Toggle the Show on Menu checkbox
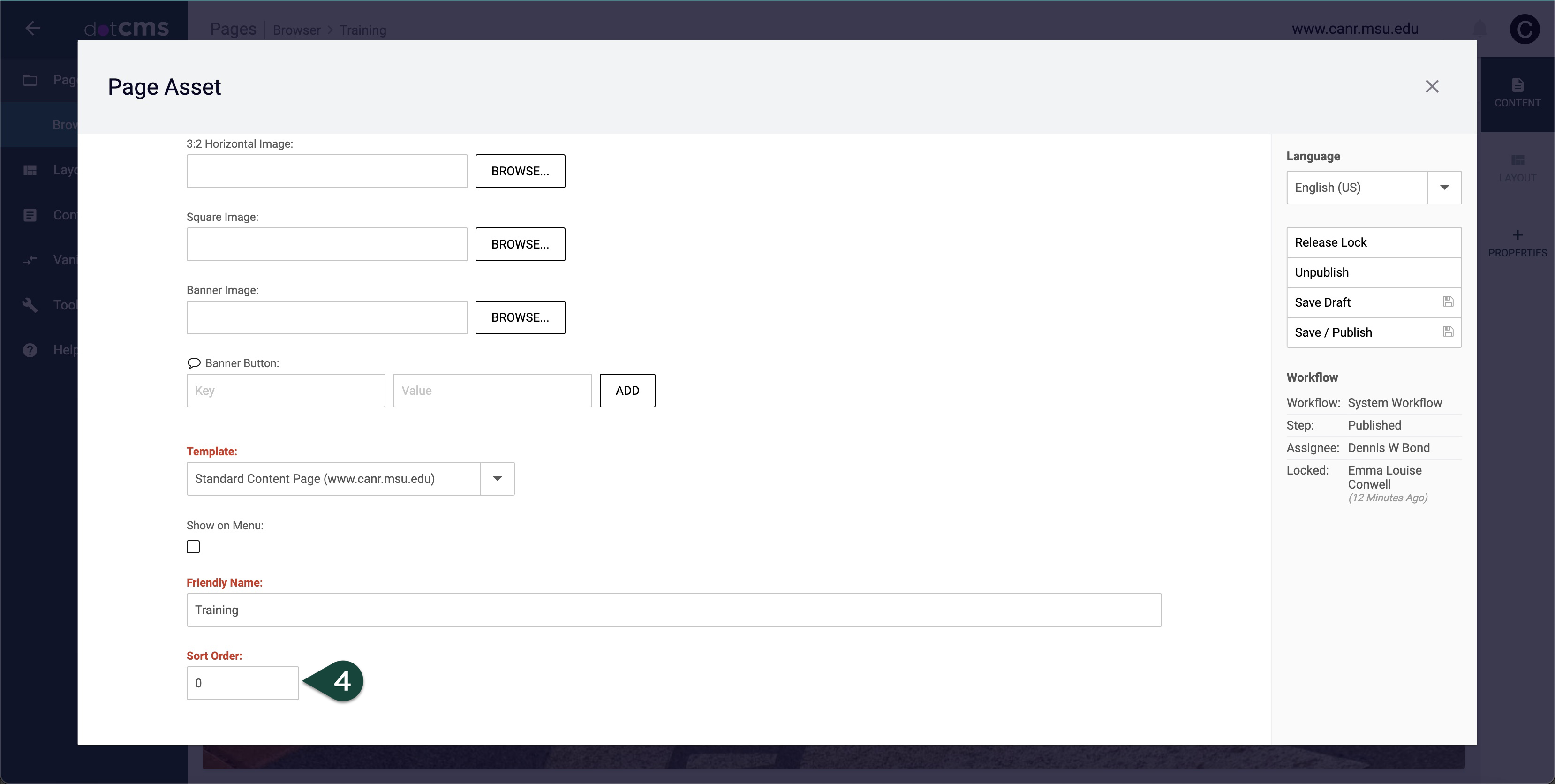Viewport: 1555px width, 784px height. [x=193, y=546]
